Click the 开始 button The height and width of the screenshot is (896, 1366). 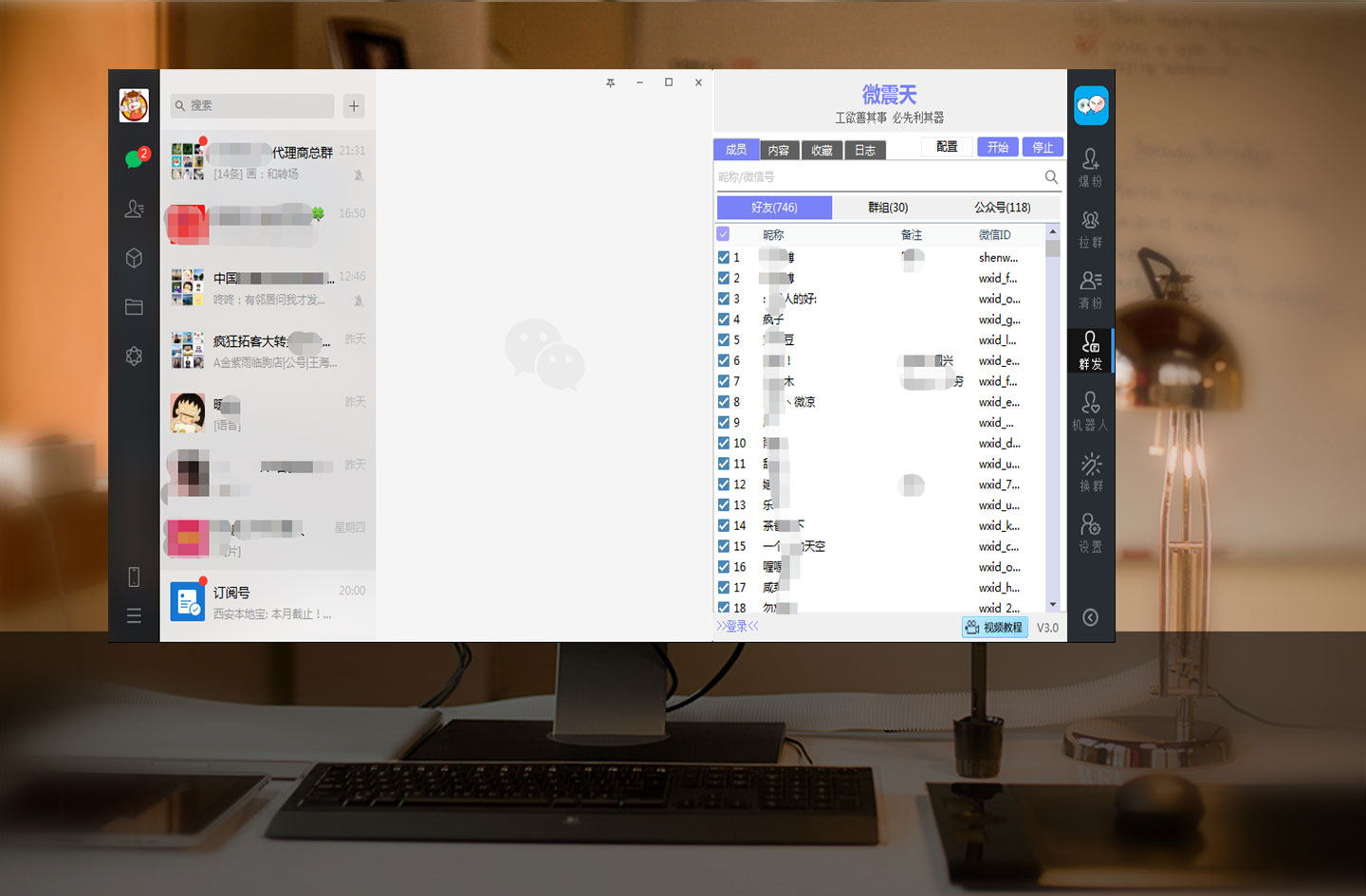coord(997,147)
